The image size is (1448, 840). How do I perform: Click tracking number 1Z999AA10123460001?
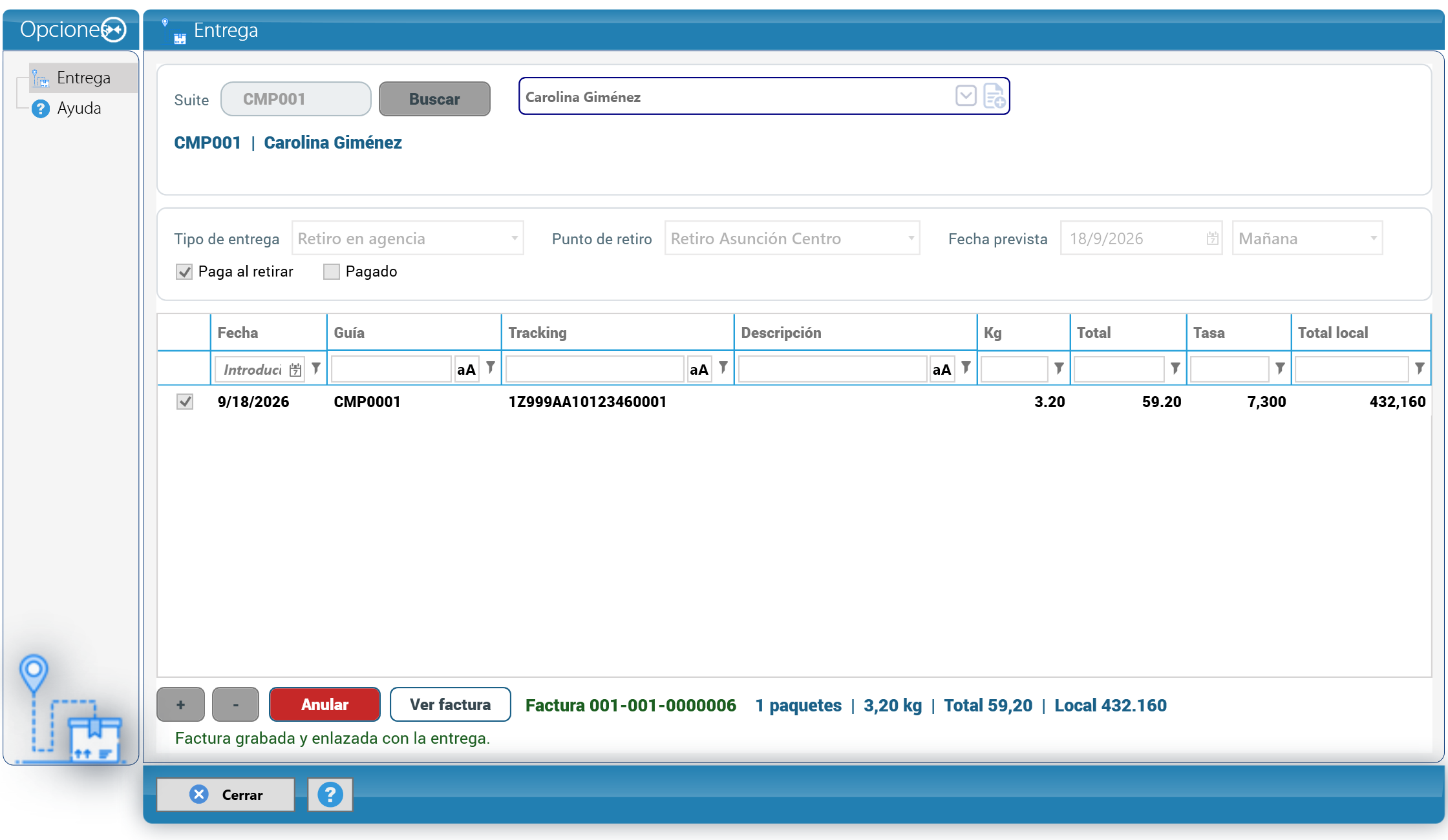(588, 402)
